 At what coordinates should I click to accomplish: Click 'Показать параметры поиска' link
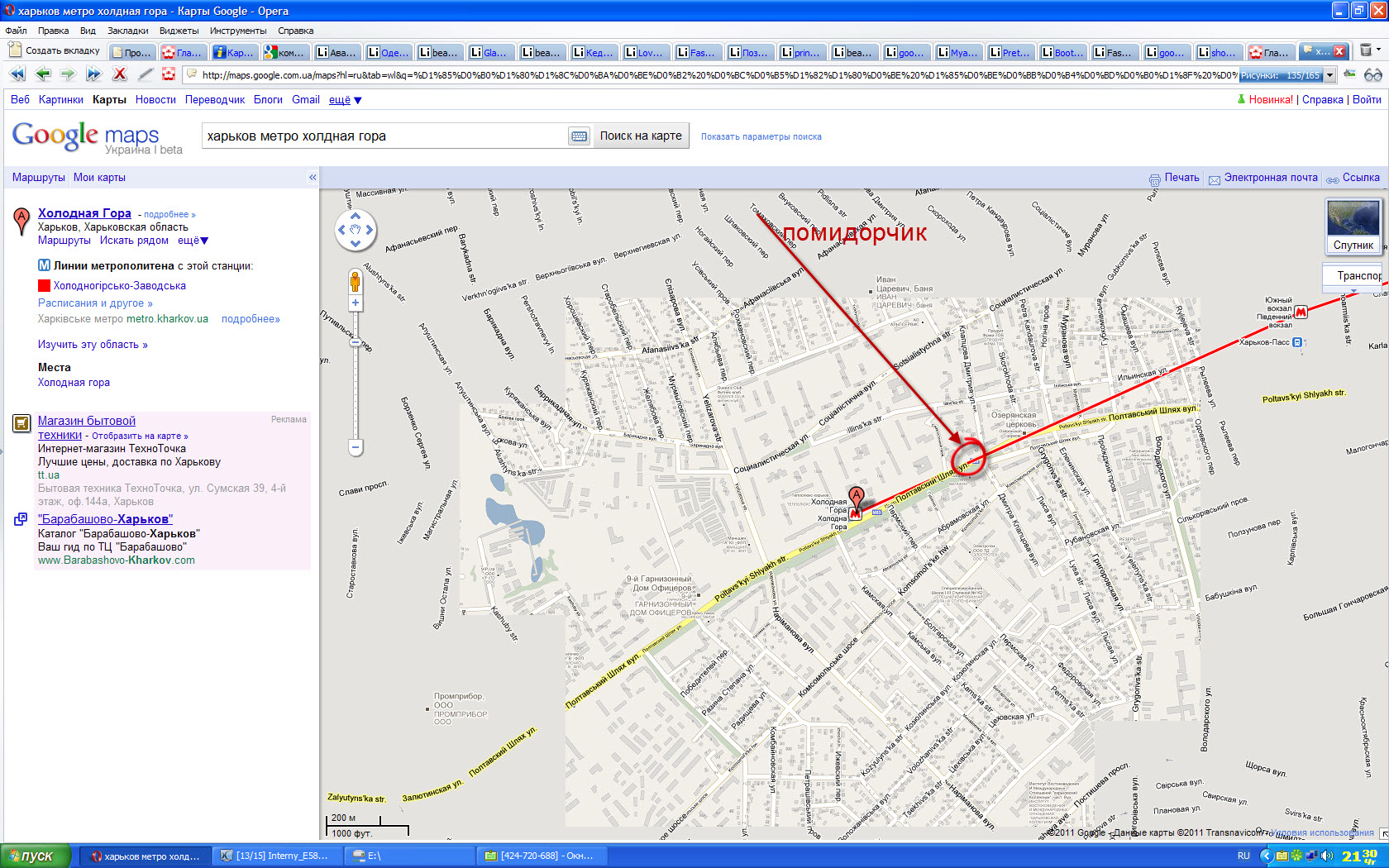tap(761, 137)
